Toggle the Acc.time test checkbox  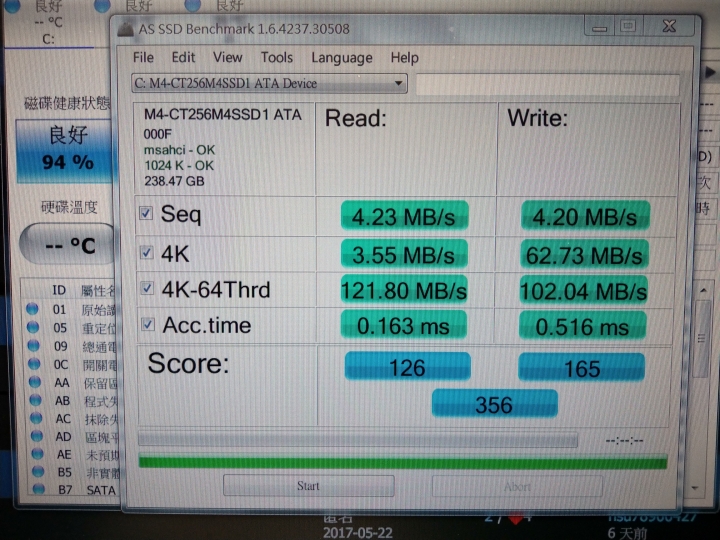click(x=147, y=324)
